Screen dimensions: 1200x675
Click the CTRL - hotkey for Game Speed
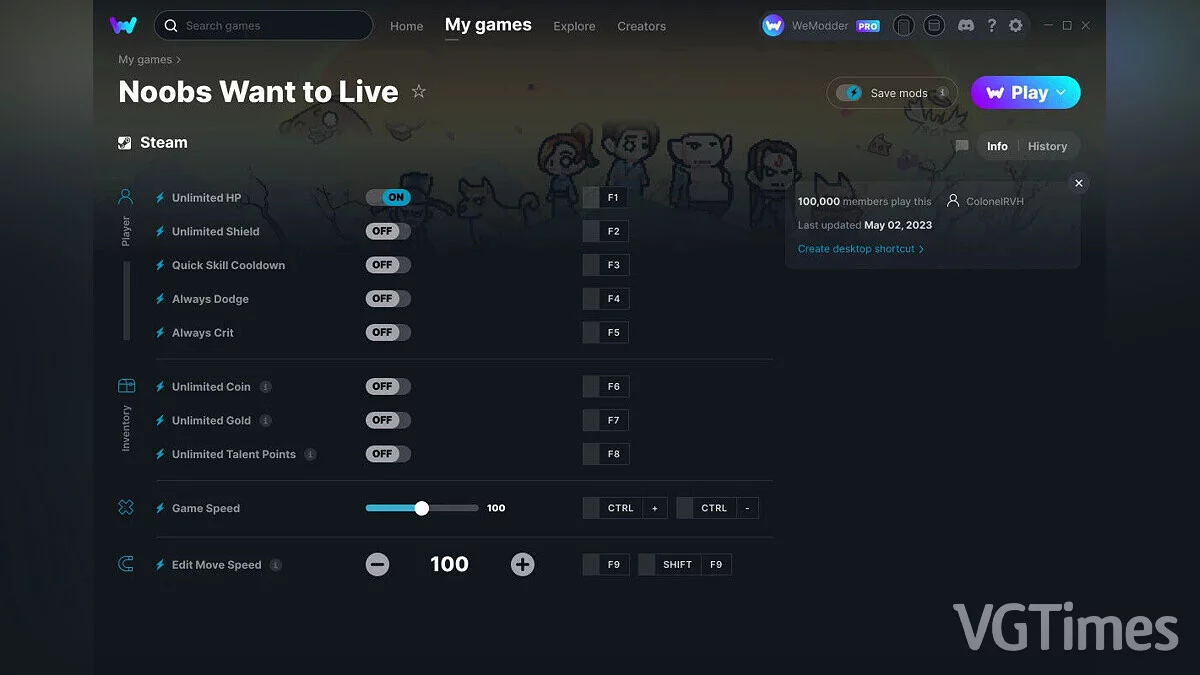coord(717,508)
